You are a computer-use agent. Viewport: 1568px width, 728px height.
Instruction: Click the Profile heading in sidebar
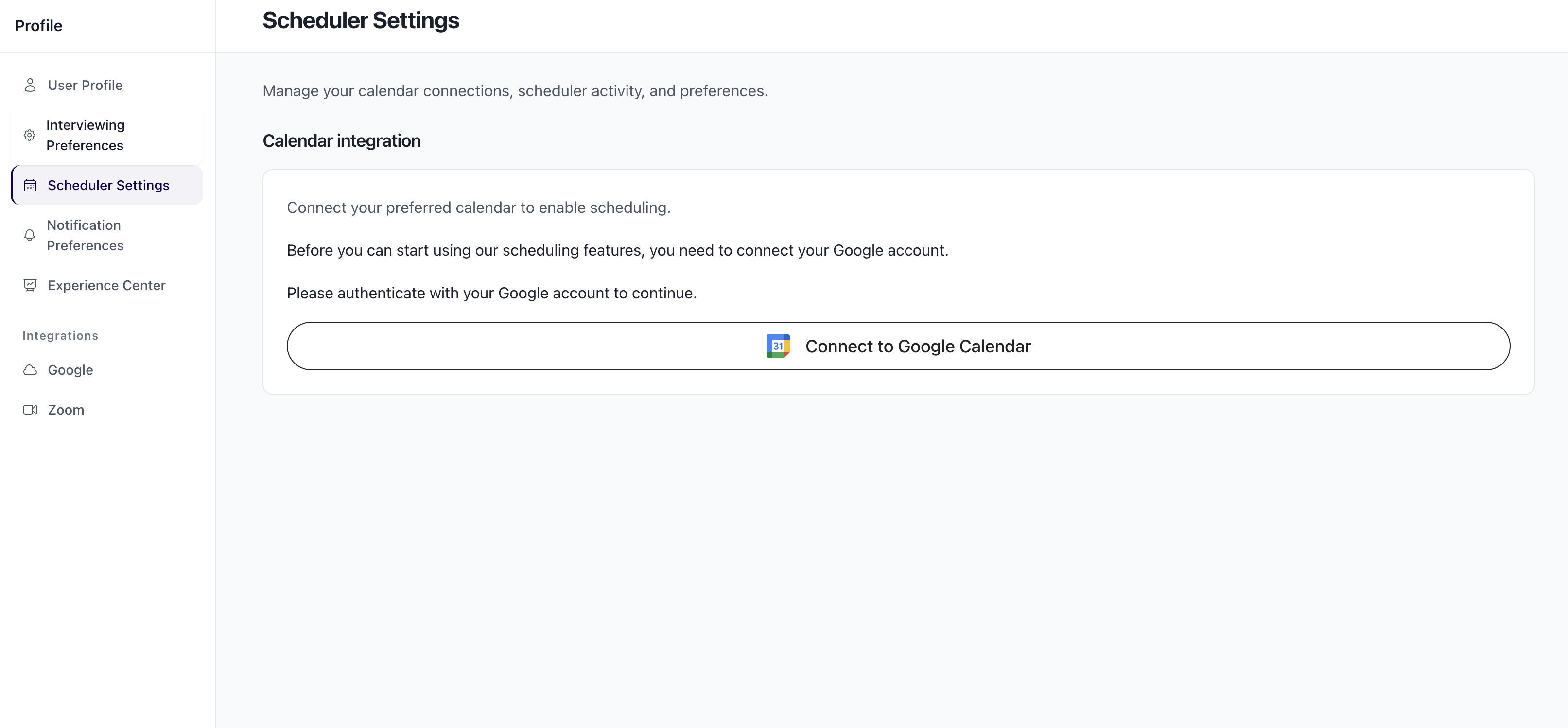click(x=38, y=26)
